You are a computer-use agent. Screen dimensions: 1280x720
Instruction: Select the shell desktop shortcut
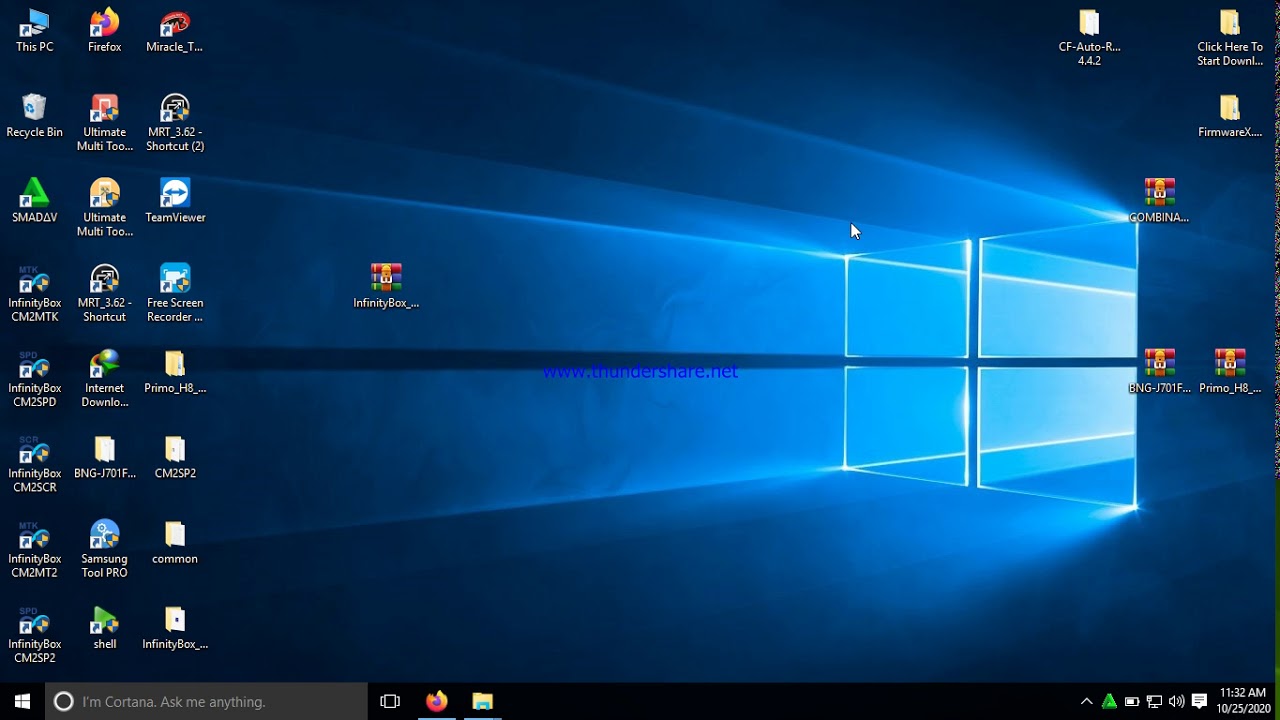(104, 628)
